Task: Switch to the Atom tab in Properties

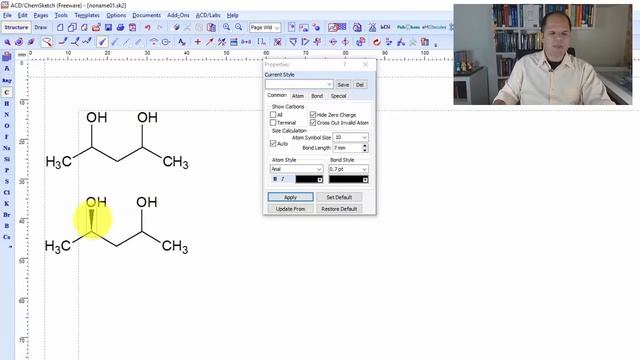Action: 298,96
